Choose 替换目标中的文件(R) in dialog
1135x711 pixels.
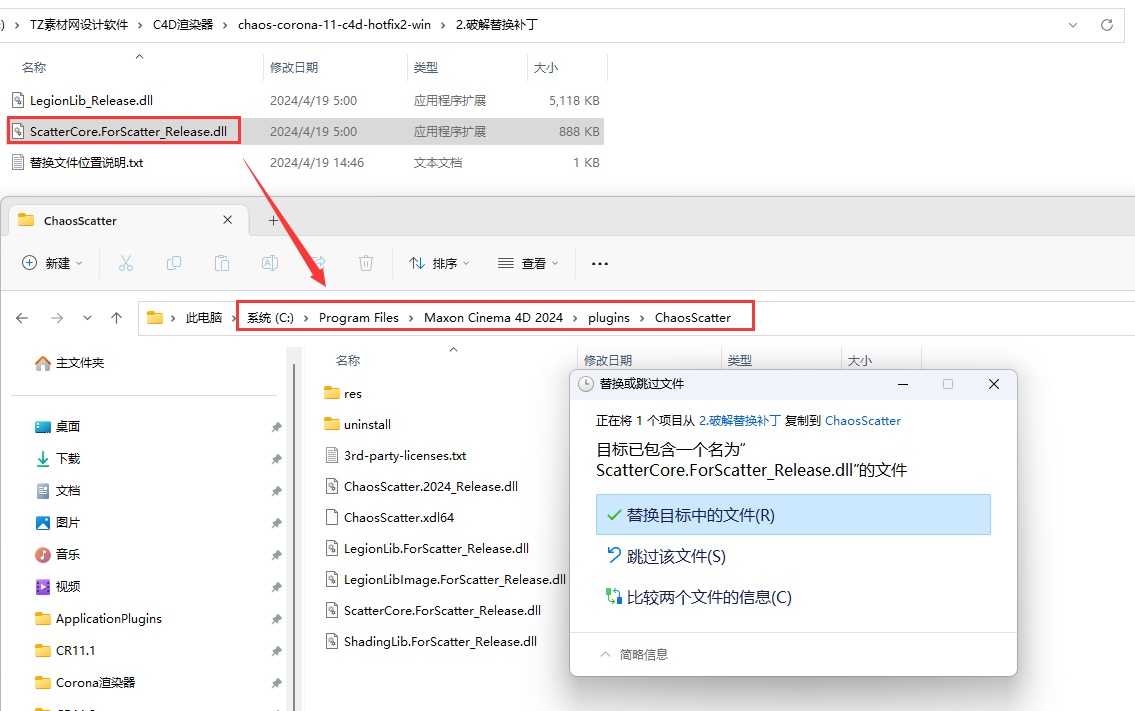793,515
